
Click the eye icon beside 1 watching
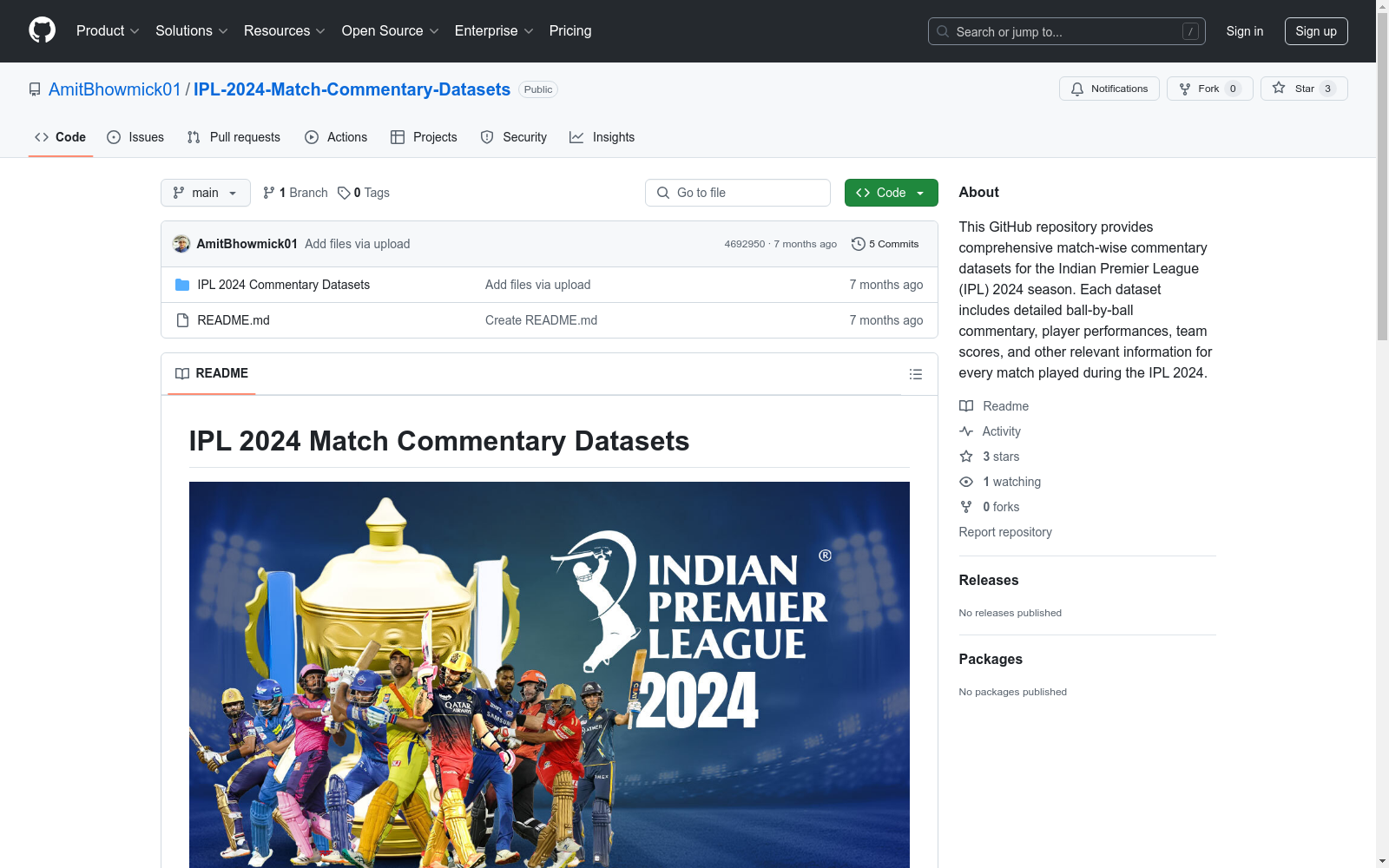(966, 482)
